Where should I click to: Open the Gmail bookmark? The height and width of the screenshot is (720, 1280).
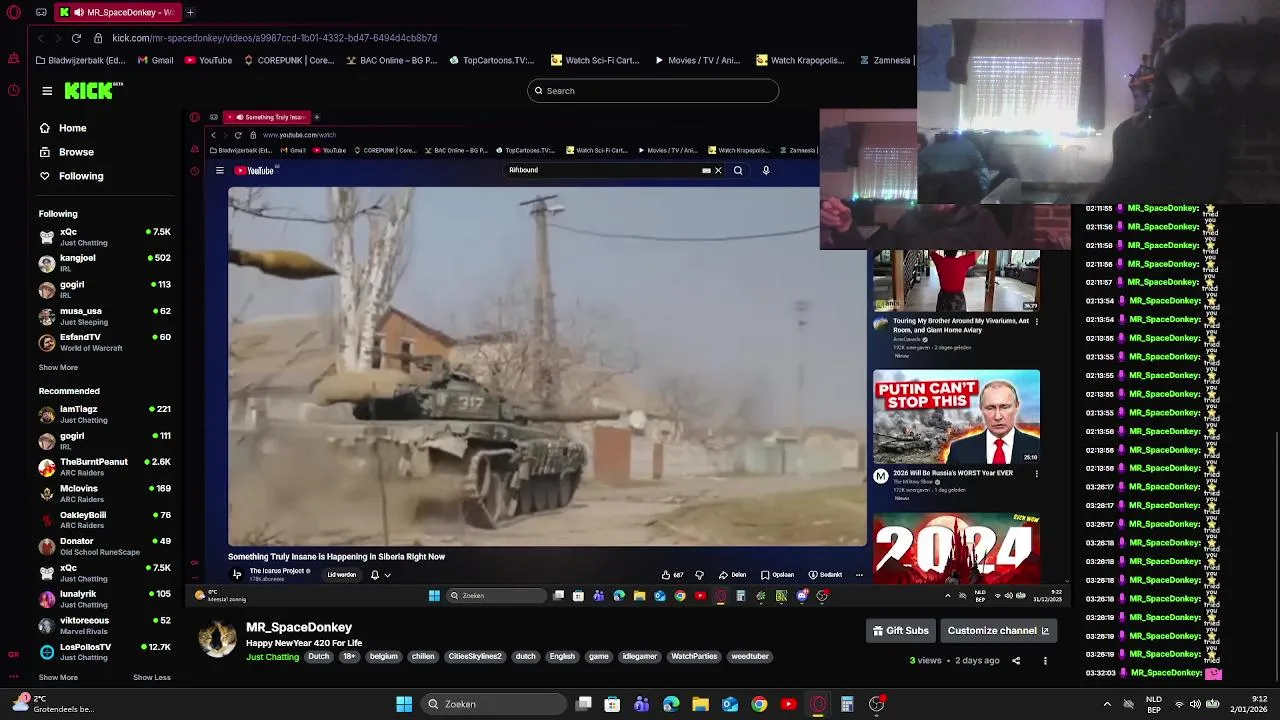[x=156, y=60]
